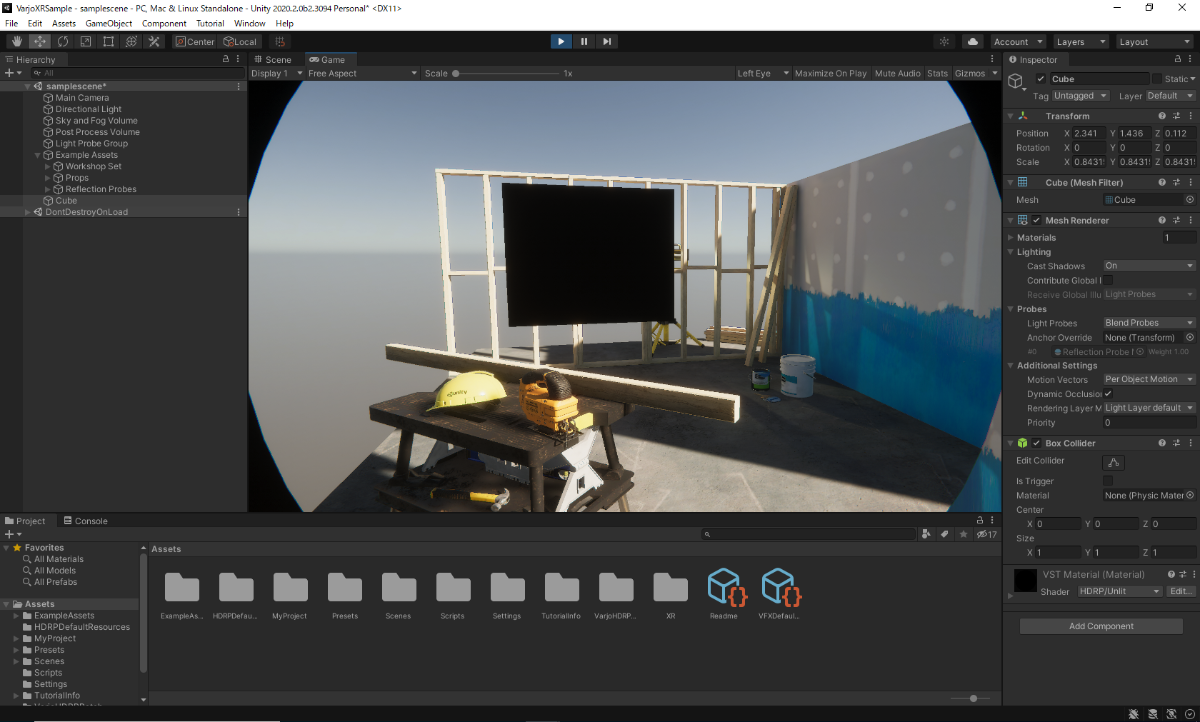Select the Hand tool in the toolbar
The height and width of the screenshot is (722, 1200).
[17, 41]
